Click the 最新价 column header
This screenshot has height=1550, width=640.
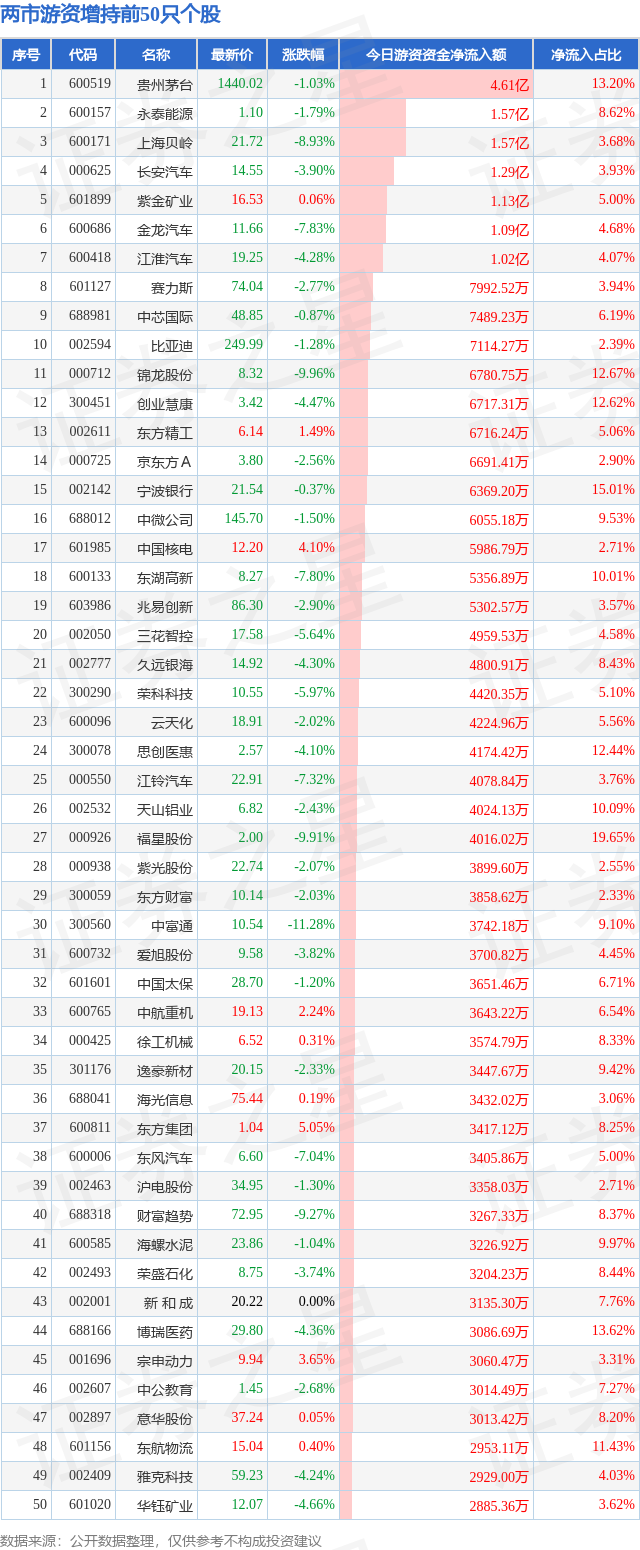tap(232, 54)
